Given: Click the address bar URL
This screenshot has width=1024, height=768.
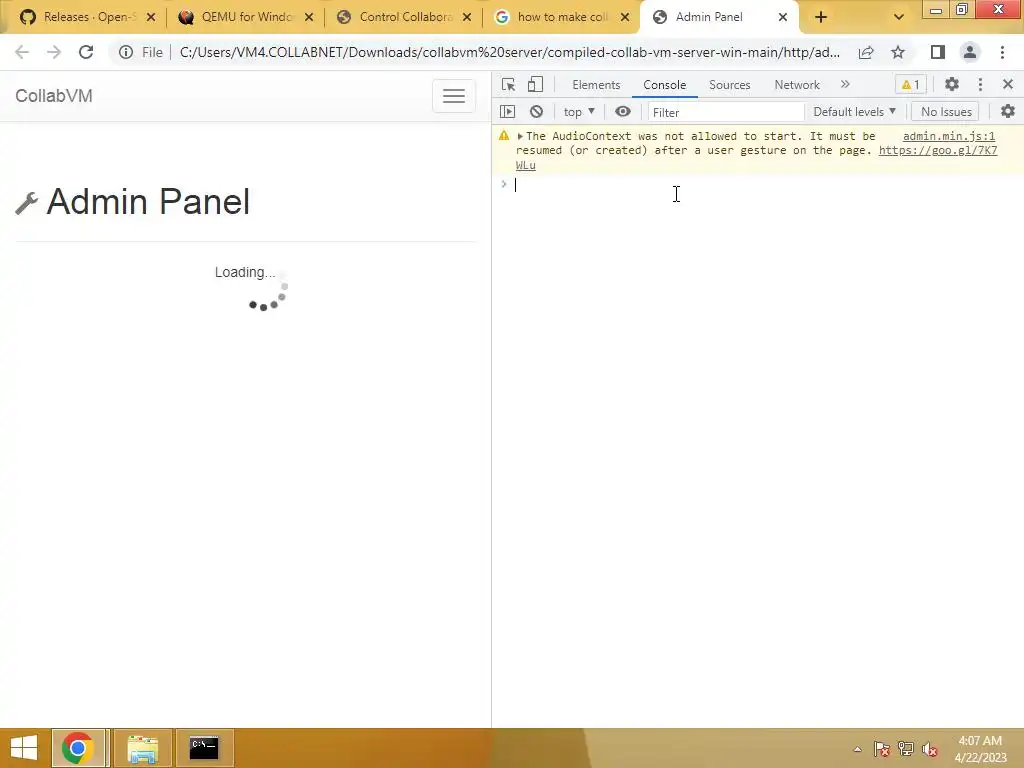Looking at the screenshot, I should pyautogui.click(x=509, y=52).
